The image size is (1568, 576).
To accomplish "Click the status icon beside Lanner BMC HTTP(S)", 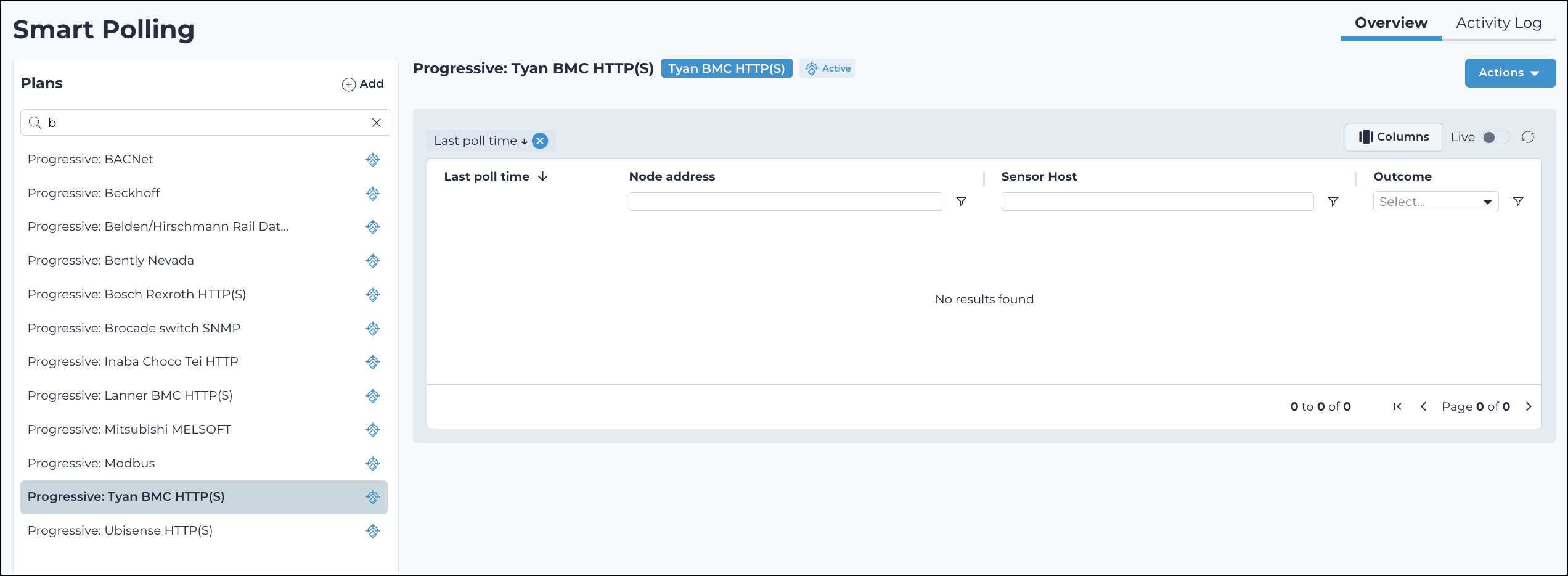I will pos(373,396).
